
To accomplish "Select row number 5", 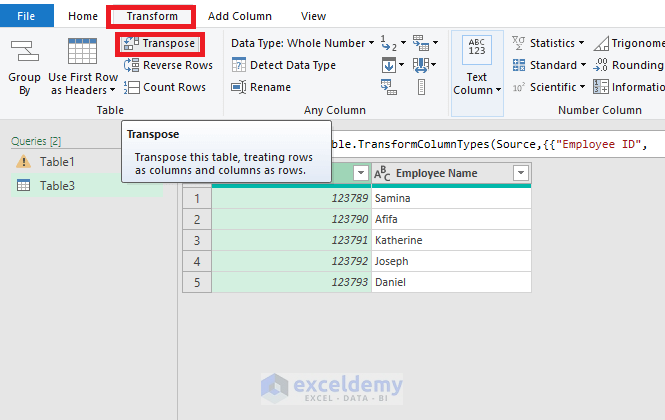I will click(x=197, y=282).
